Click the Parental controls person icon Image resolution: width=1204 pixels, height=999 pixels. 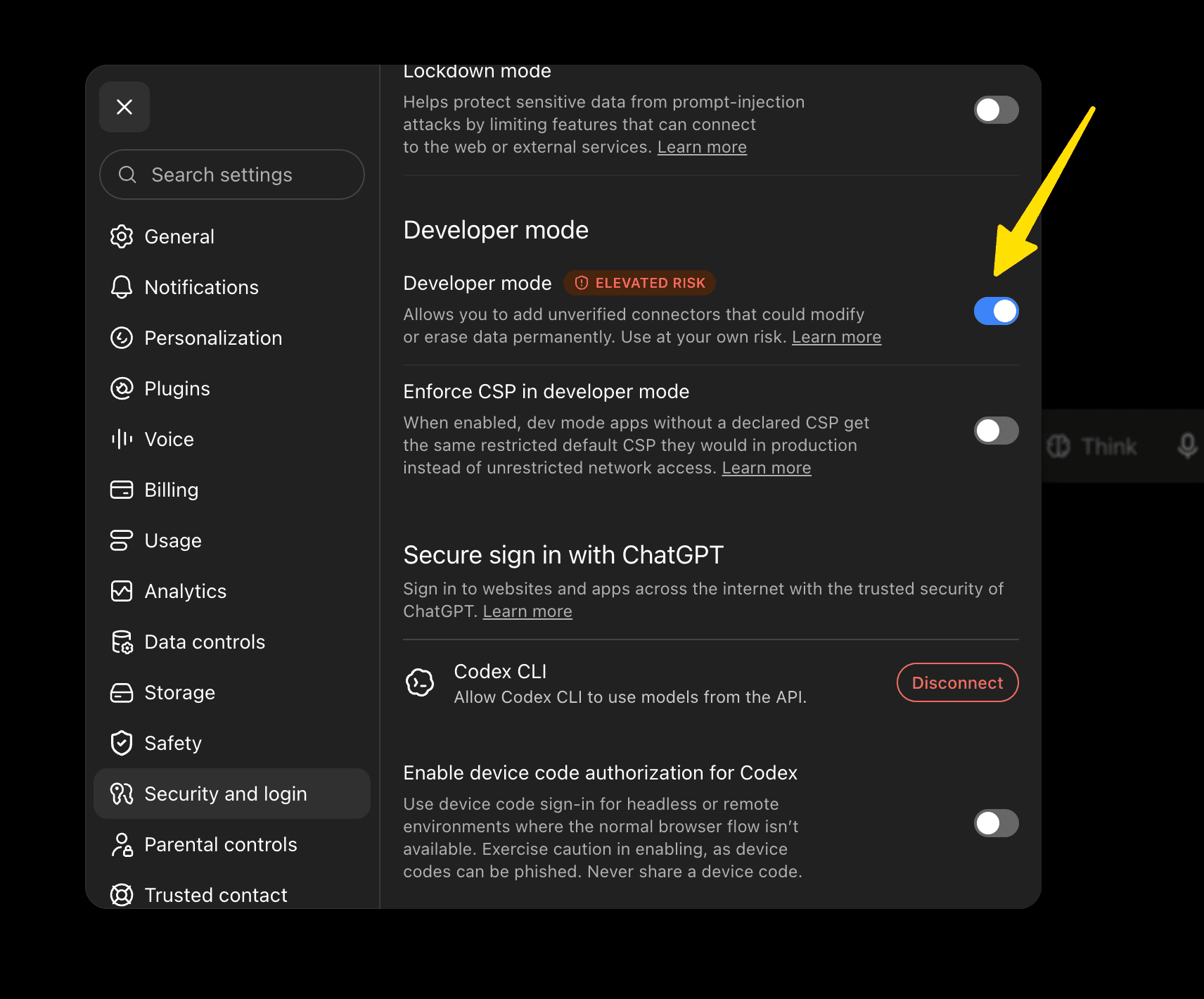(122, 844)
